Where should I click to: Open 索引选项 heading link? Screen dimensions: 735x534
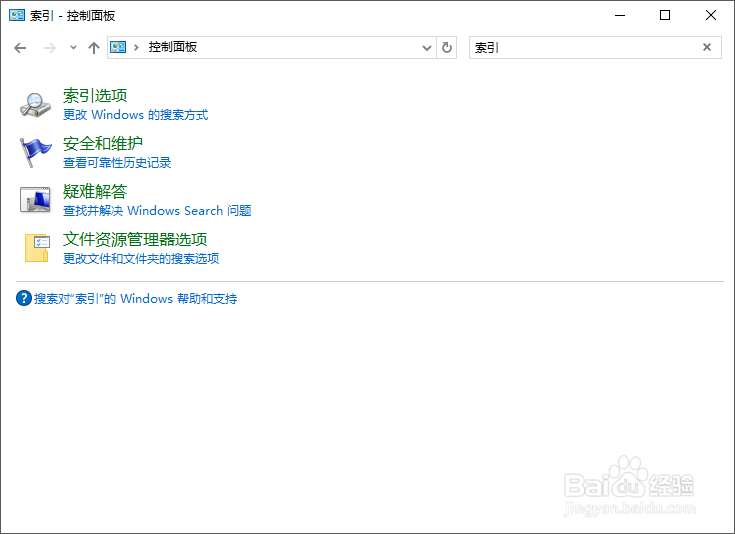coord(95,96)
